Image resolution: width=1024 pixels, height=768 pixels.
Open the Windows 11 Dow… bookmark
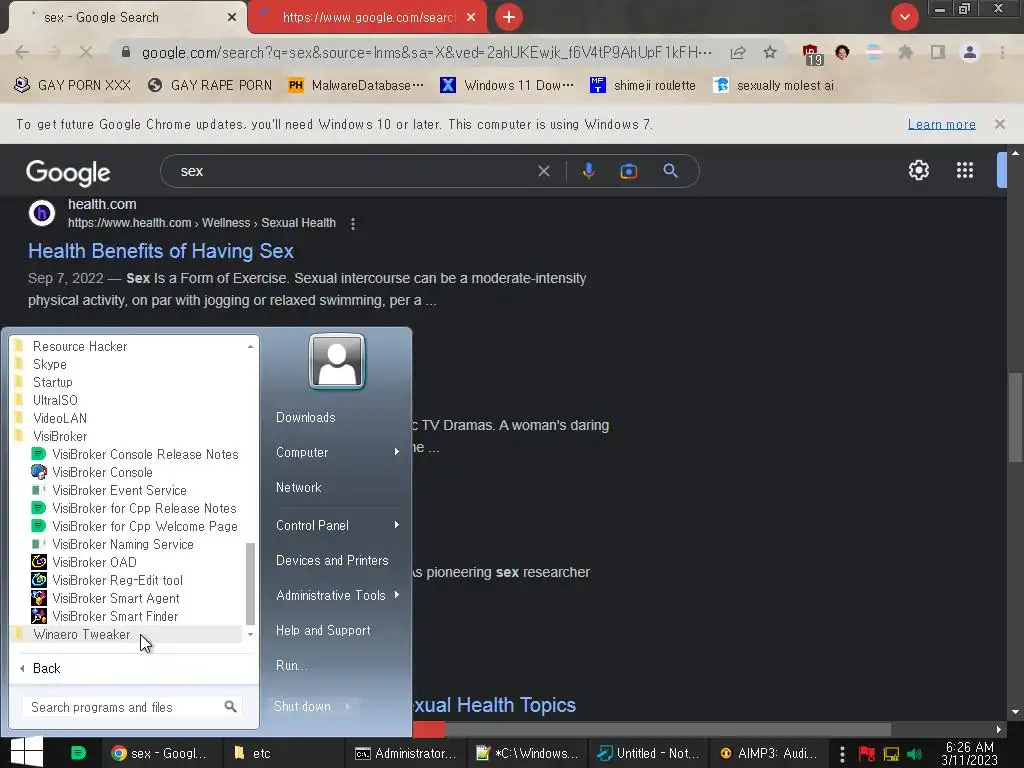click(x=507, y=86)
